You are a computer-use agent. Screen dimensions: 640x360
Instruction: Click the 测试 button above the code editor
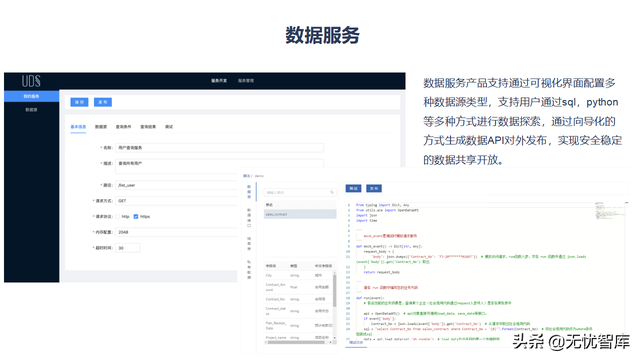pos(353,189)
